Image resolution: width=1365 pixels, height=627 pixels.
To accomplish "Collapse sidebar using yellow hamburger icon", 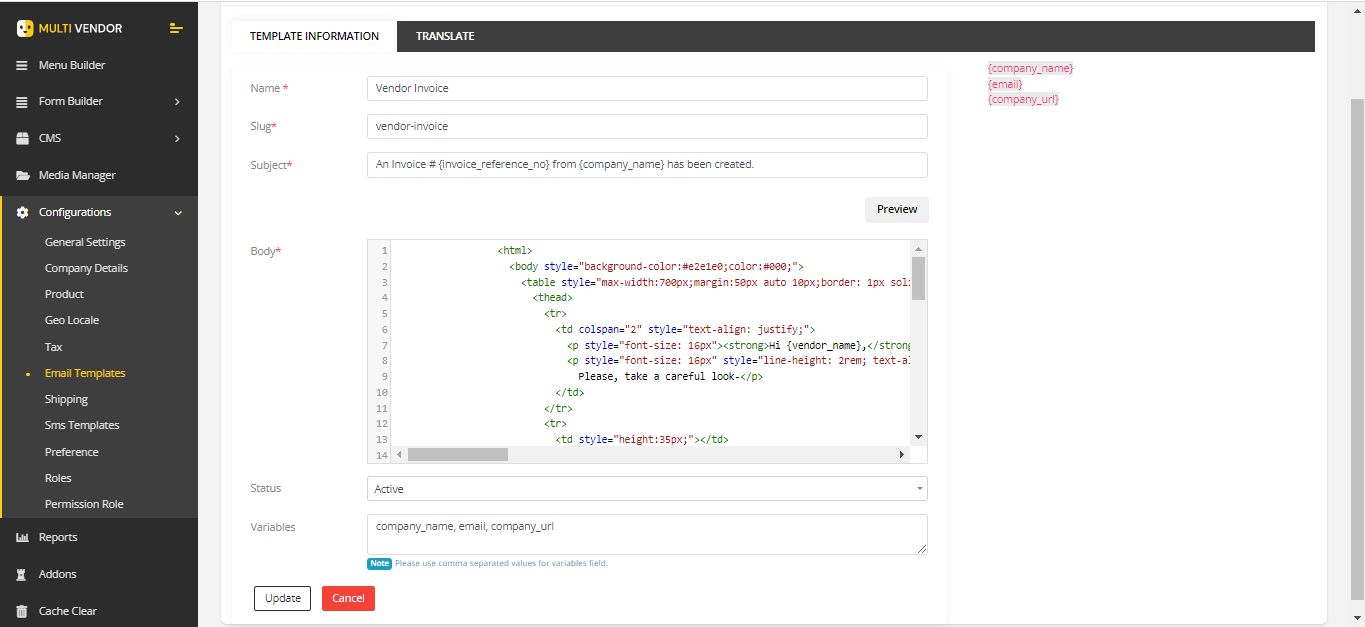I will pyautogui.click(x=176, y=28).
